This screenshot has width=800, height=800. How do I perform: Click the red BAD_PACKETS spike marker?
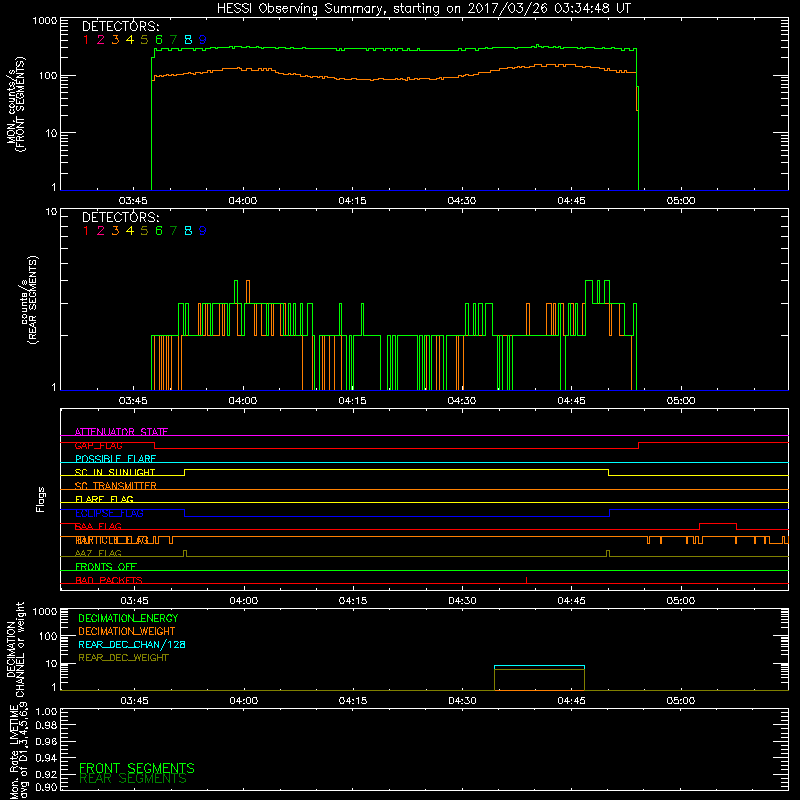pyautogui.click(x=527, y=580)
